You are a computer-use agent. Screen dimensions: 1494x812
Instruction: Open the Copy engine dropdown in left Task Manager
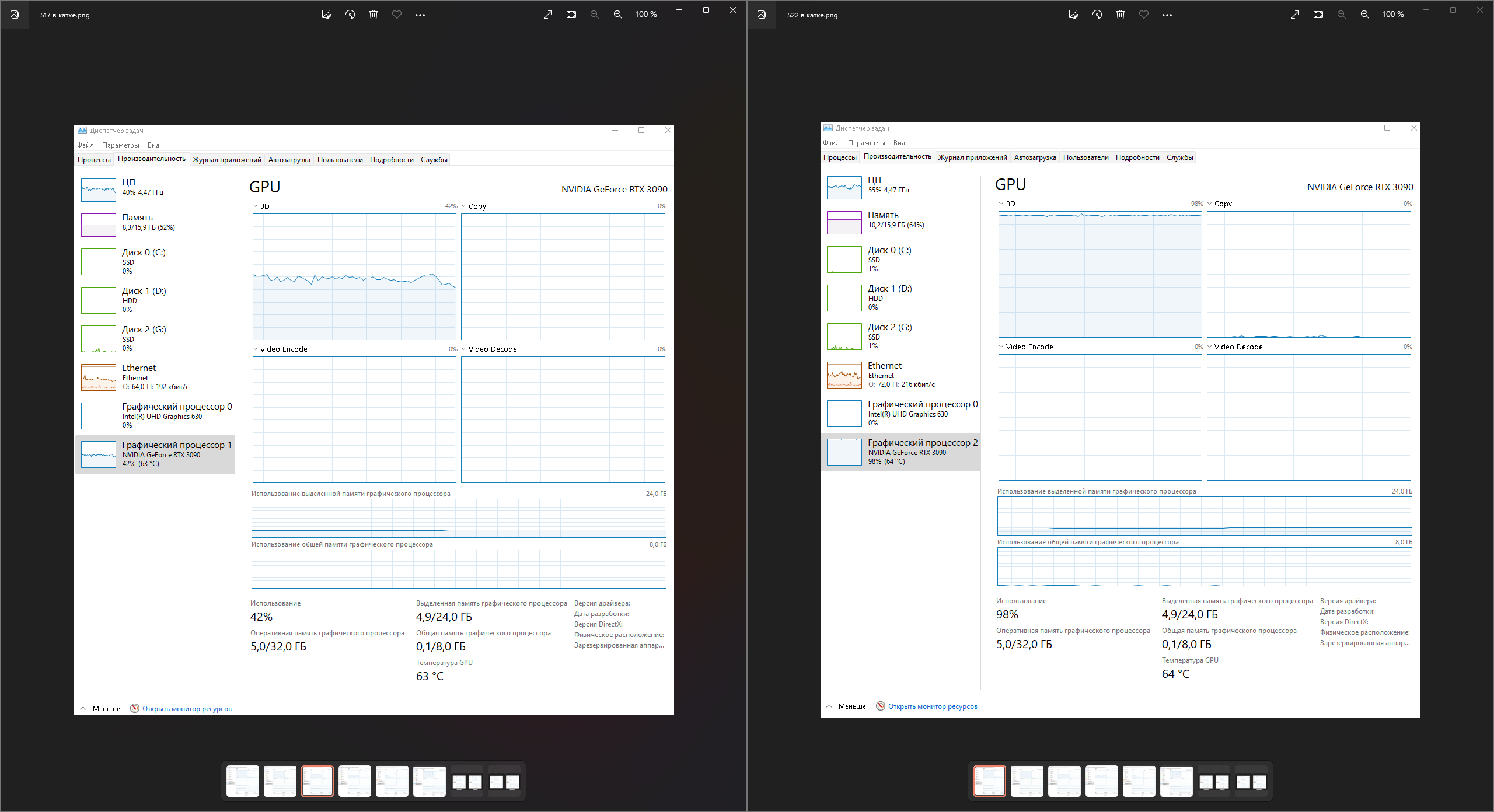point(473,206)
